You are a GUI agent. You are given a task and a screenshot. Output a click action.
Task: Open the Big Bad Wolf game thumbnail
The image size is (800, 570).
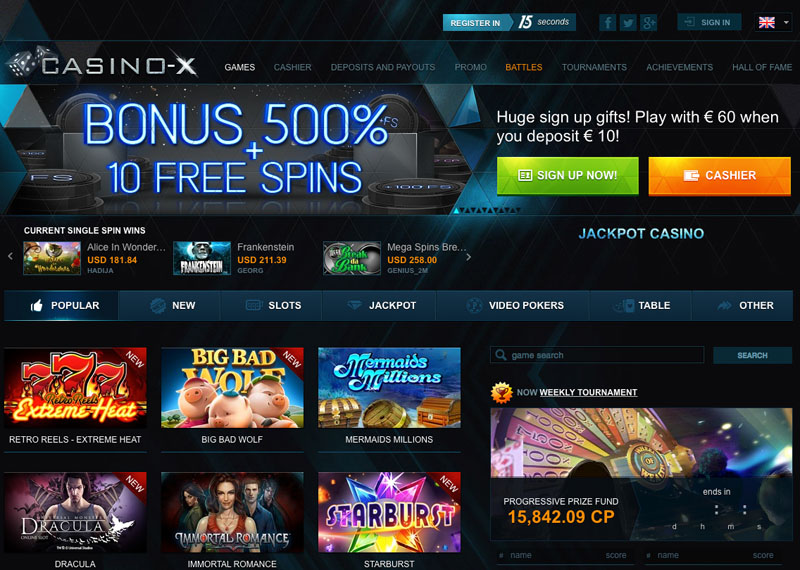[x=232, y=388]
